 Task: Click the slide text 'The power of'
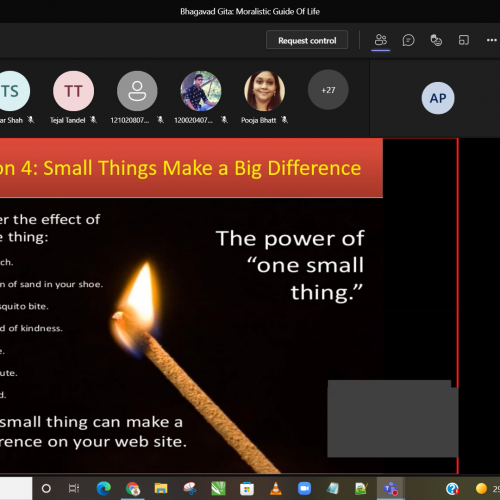point(290,239)
